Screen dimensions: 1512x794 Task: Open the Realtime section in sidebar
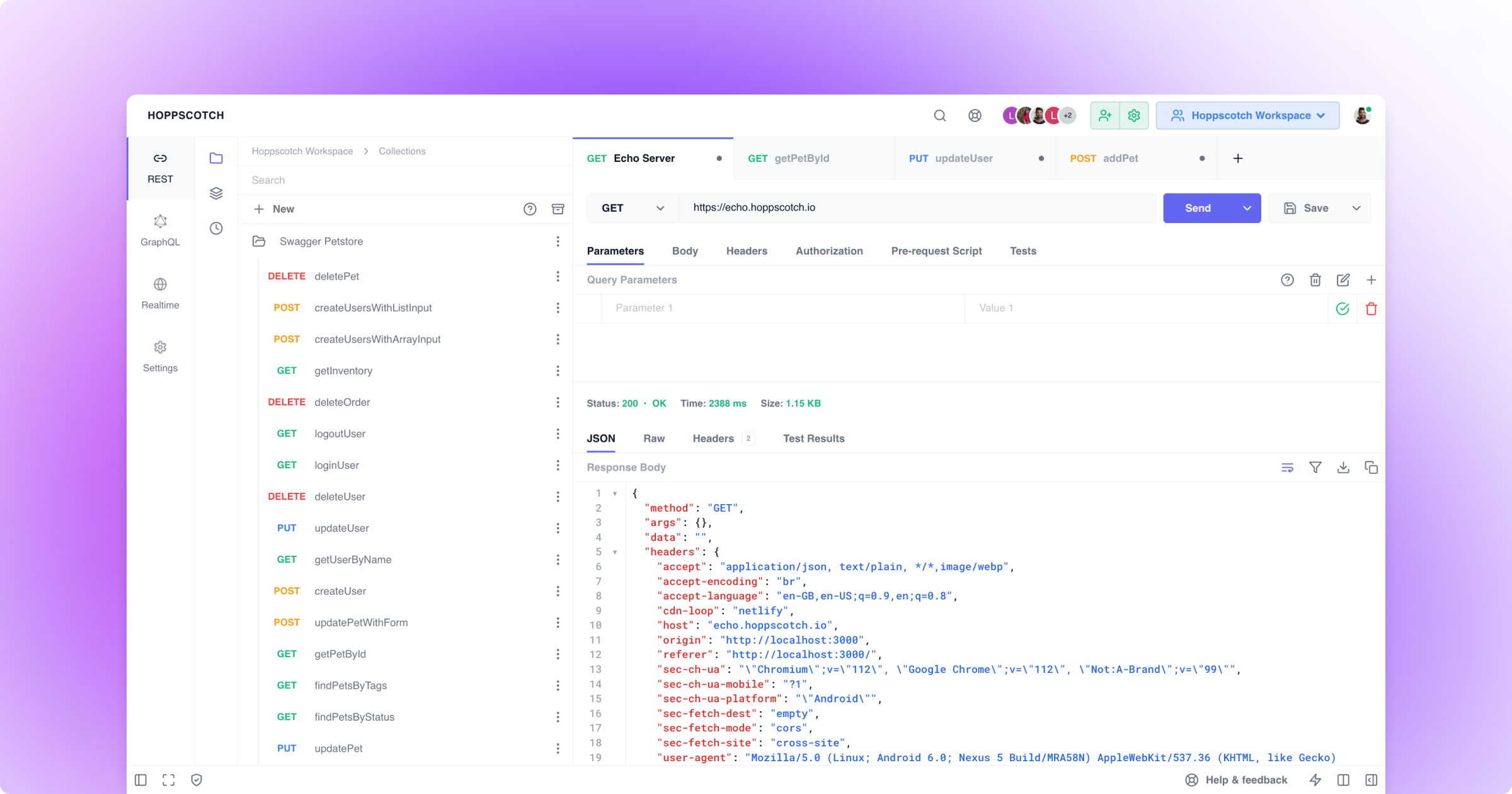tap(160, 293)
